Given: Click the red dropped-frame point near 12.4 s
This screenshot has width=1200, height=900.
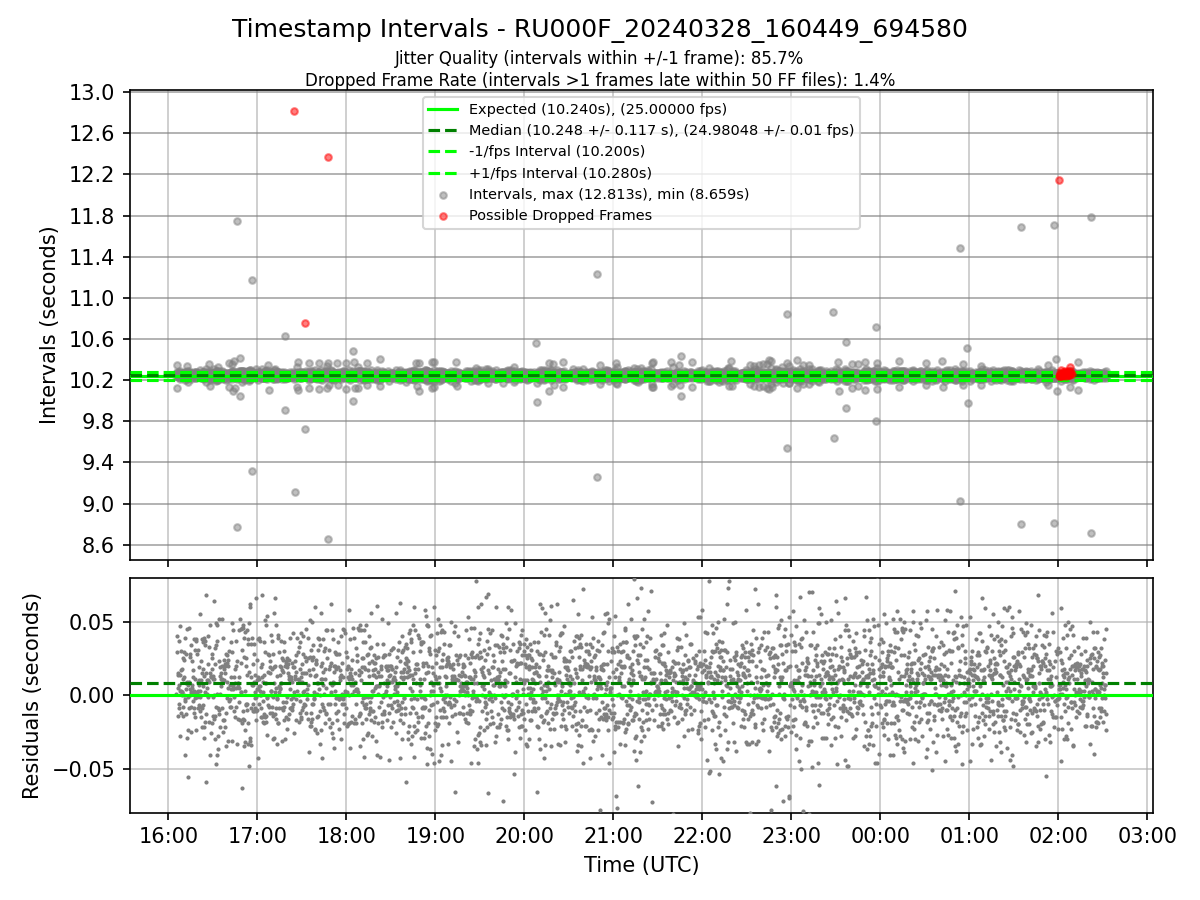Looking at the screenshot, I should click(x=328, y=157).
